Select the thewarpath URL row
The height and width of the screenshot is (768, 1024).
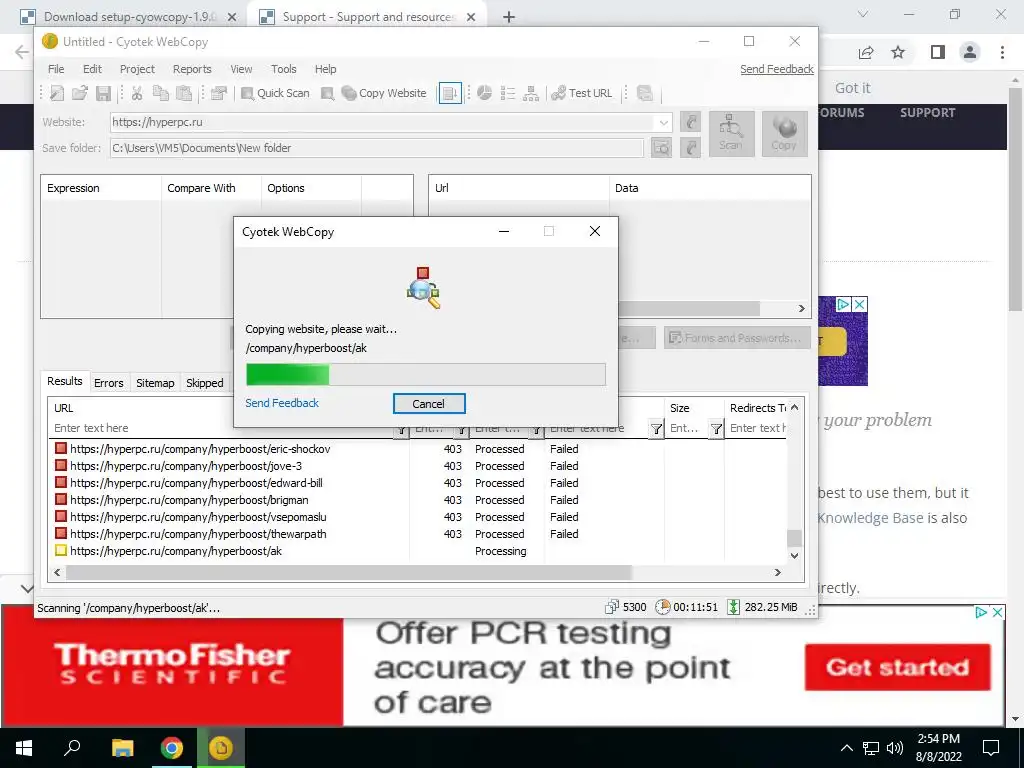coord(420,534)
